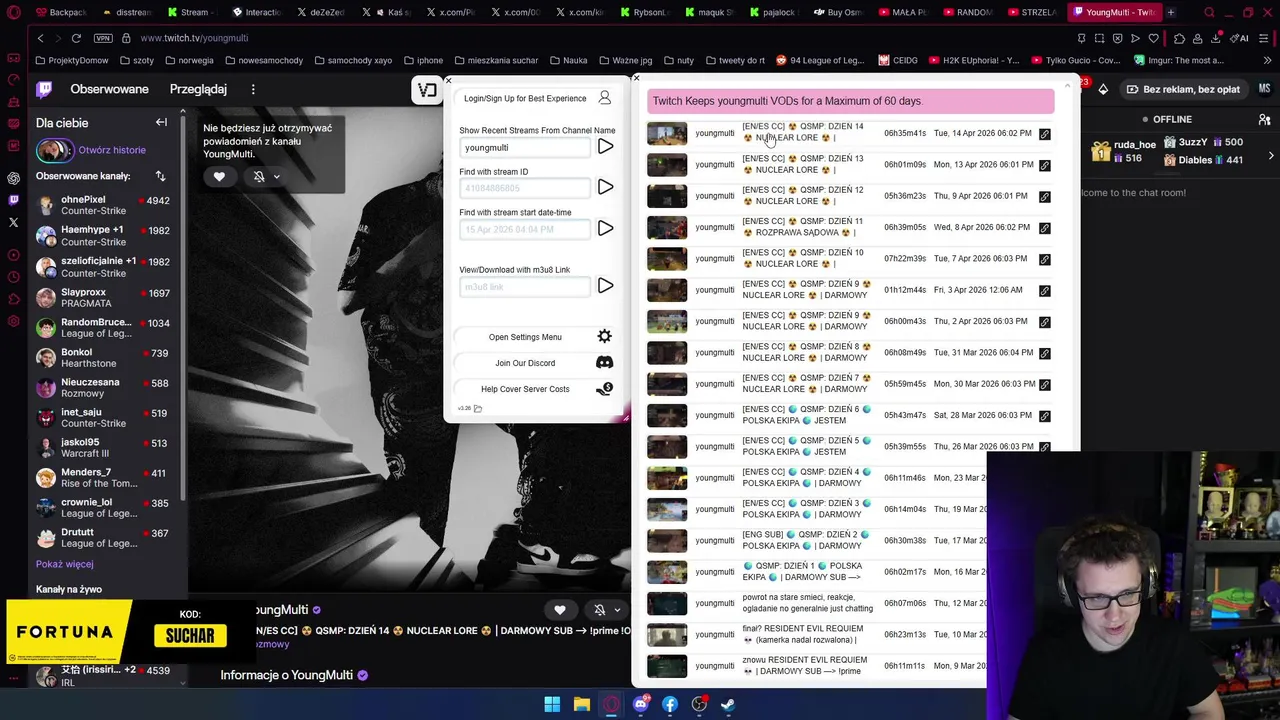
Task: Expand notification options chevron in popup
Action: tap(277, 177)
